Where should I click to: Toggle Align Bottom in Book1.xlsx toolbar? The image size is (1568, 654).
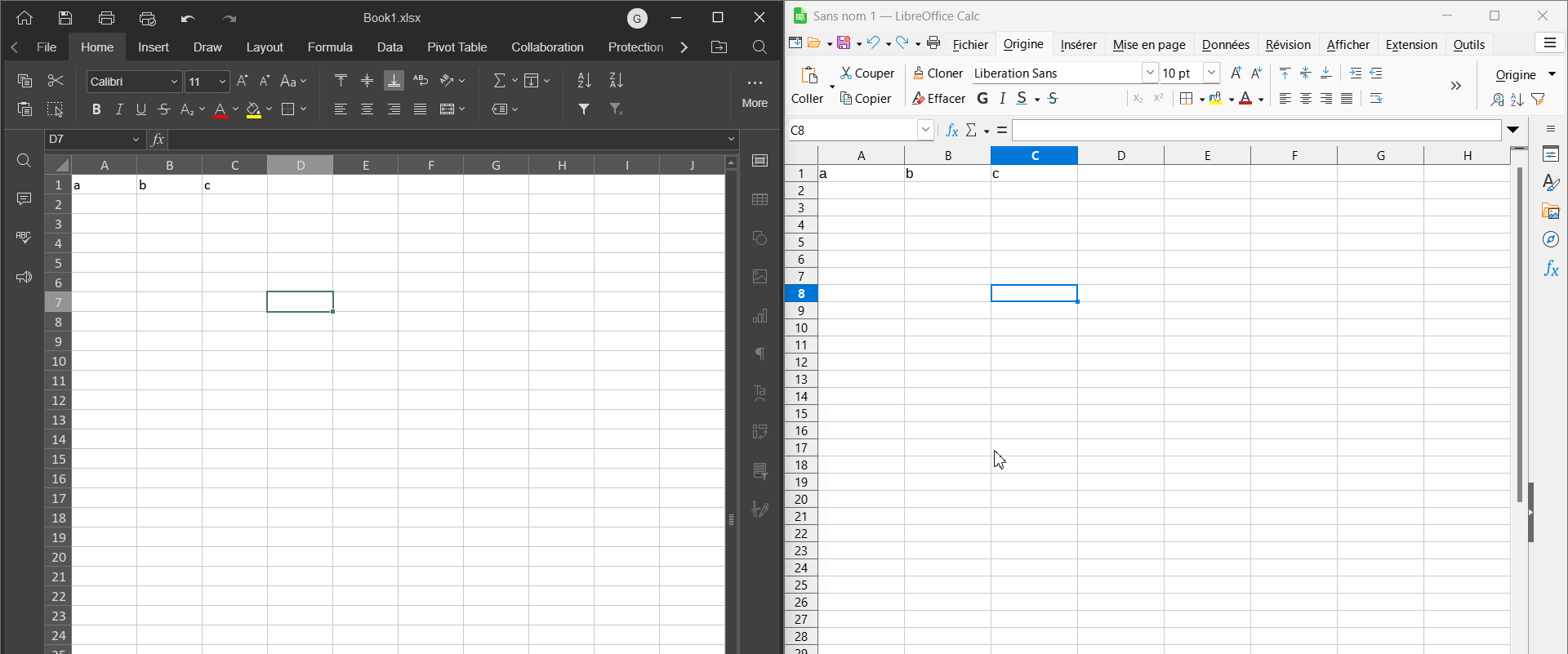coord(394,80)
